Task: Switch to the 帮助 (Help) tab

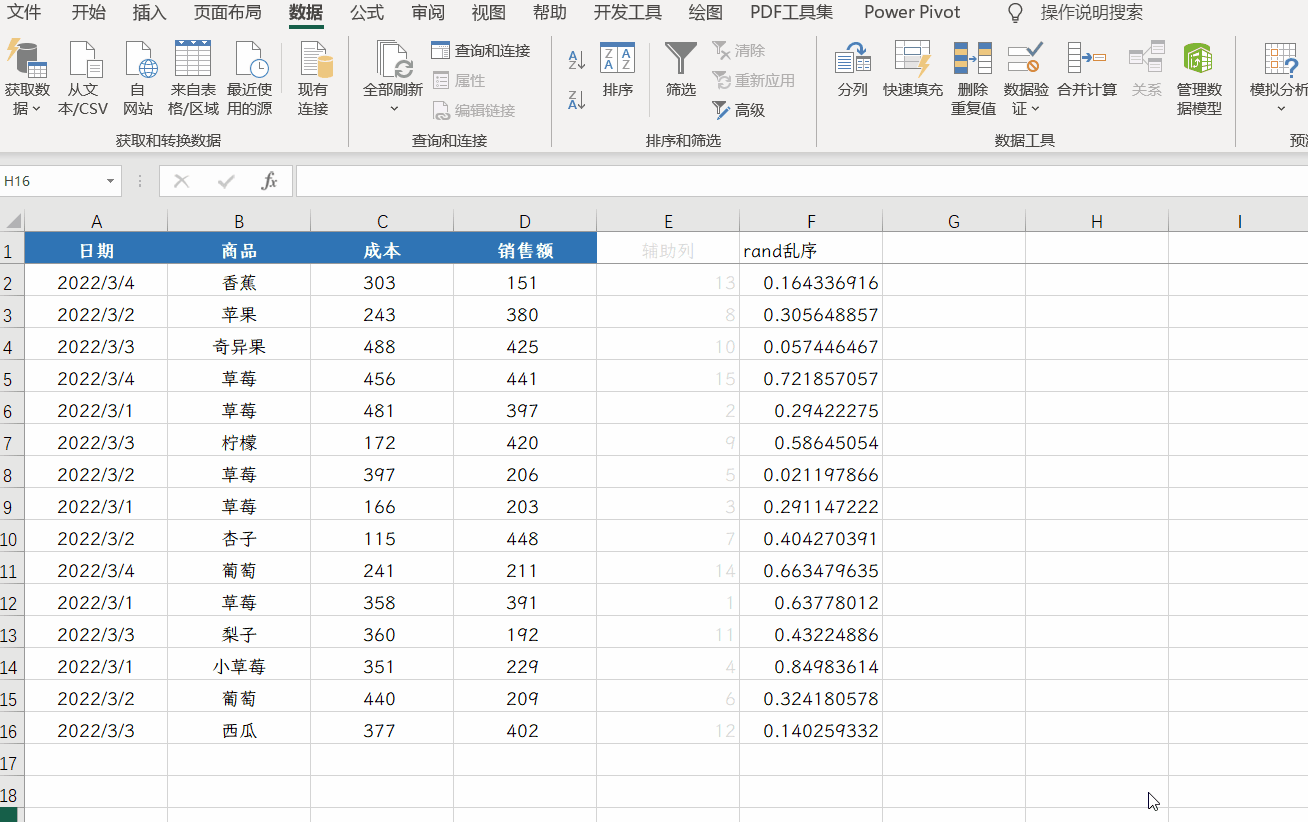Action: click(x=550, y=13)
